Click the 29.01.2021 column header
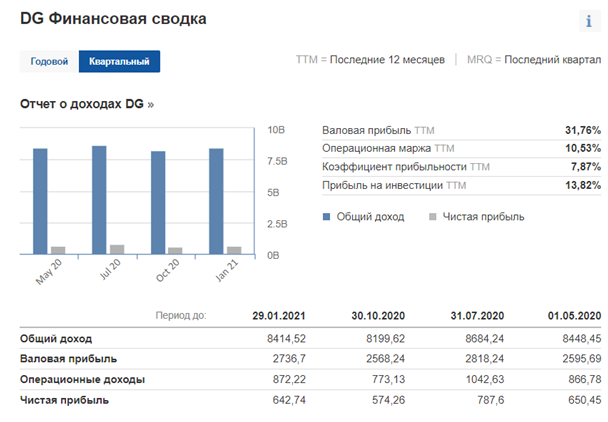 [279, 316]
